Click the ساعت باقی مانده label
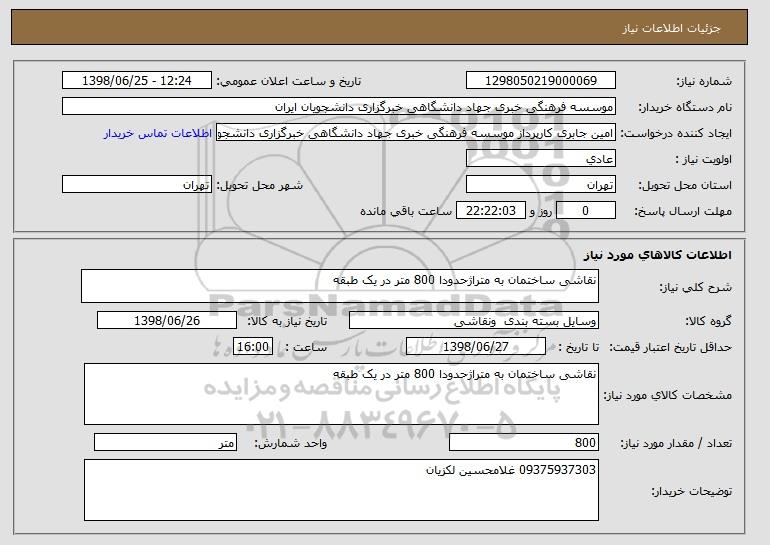 [406, 211]
